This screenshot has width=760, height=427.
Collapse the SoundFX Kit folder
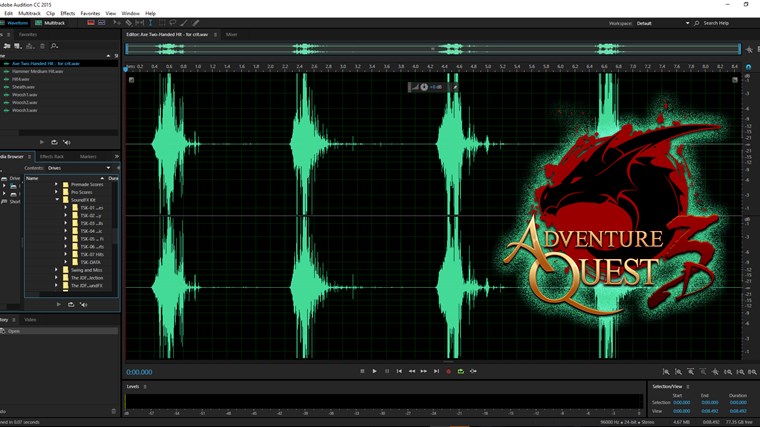tap(57, 200)
